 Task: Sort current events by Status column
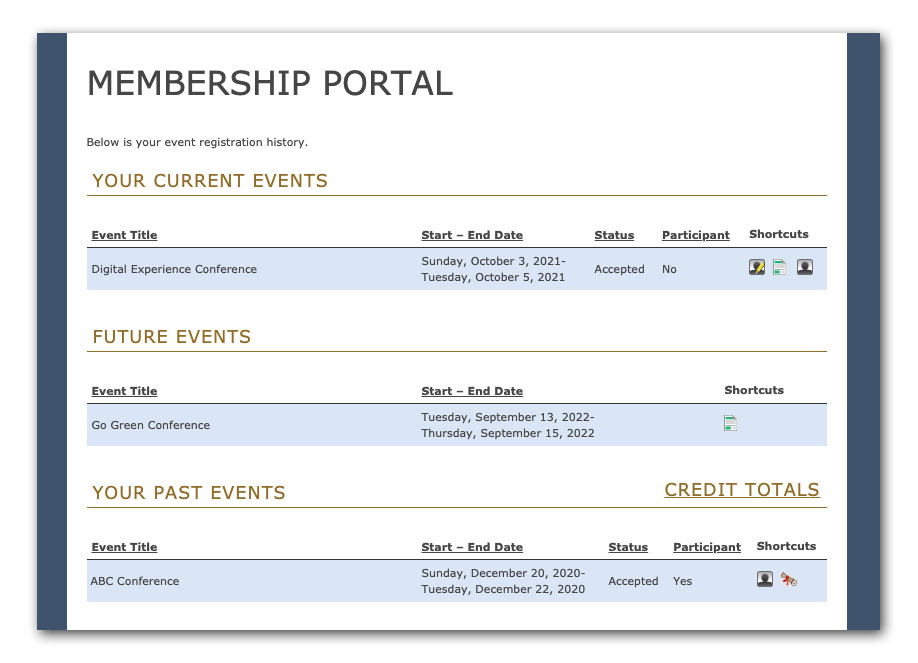point(614,235)
